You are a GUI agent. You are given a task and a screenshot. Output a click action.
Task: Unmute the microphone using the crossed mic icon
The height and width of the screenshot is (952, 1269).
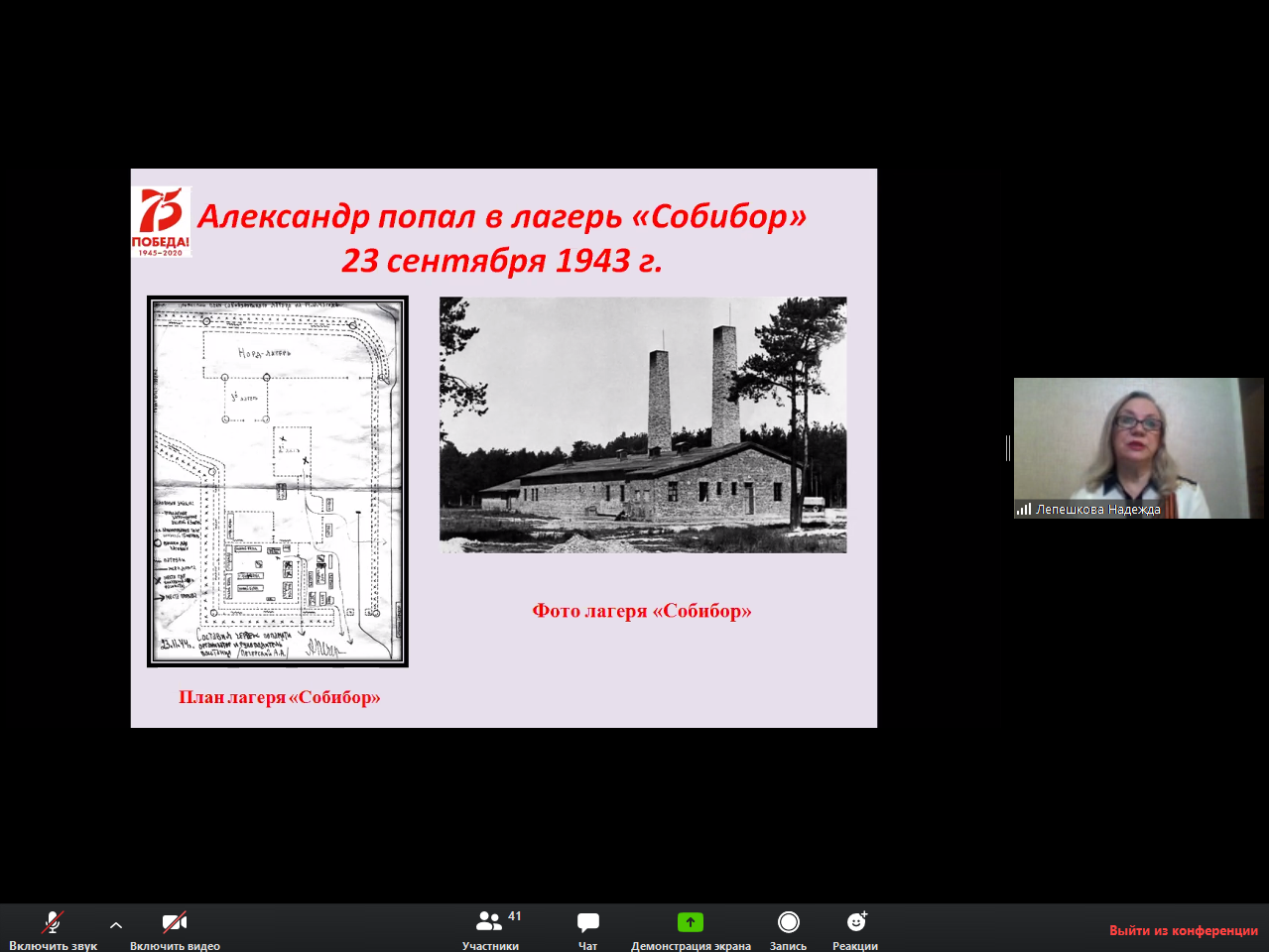[x=53, y=923]
